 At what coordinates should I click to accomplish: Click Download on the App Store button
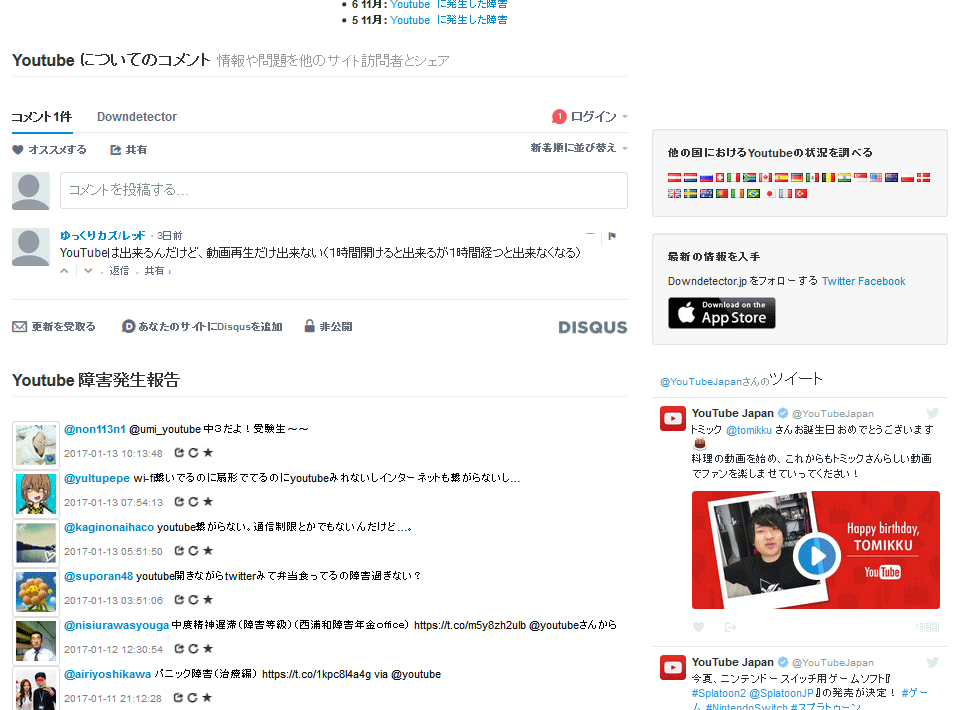[722, 313]
